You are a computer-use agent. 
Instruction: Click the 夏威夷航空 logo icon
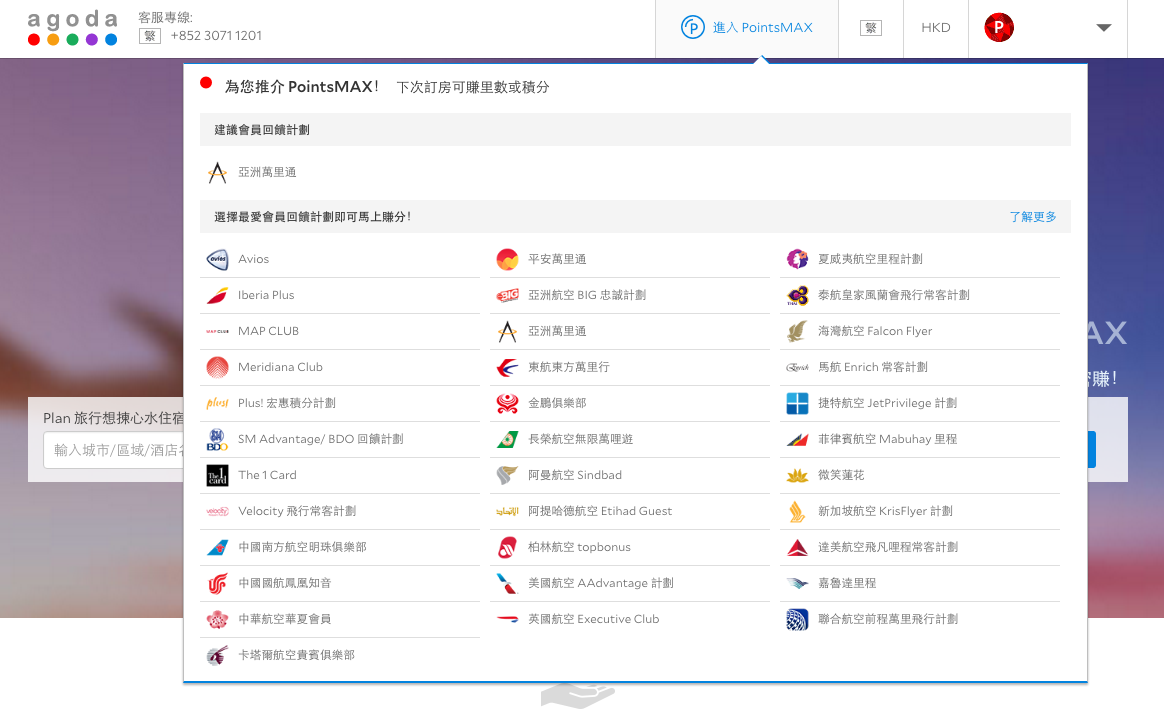coord(797,259)
